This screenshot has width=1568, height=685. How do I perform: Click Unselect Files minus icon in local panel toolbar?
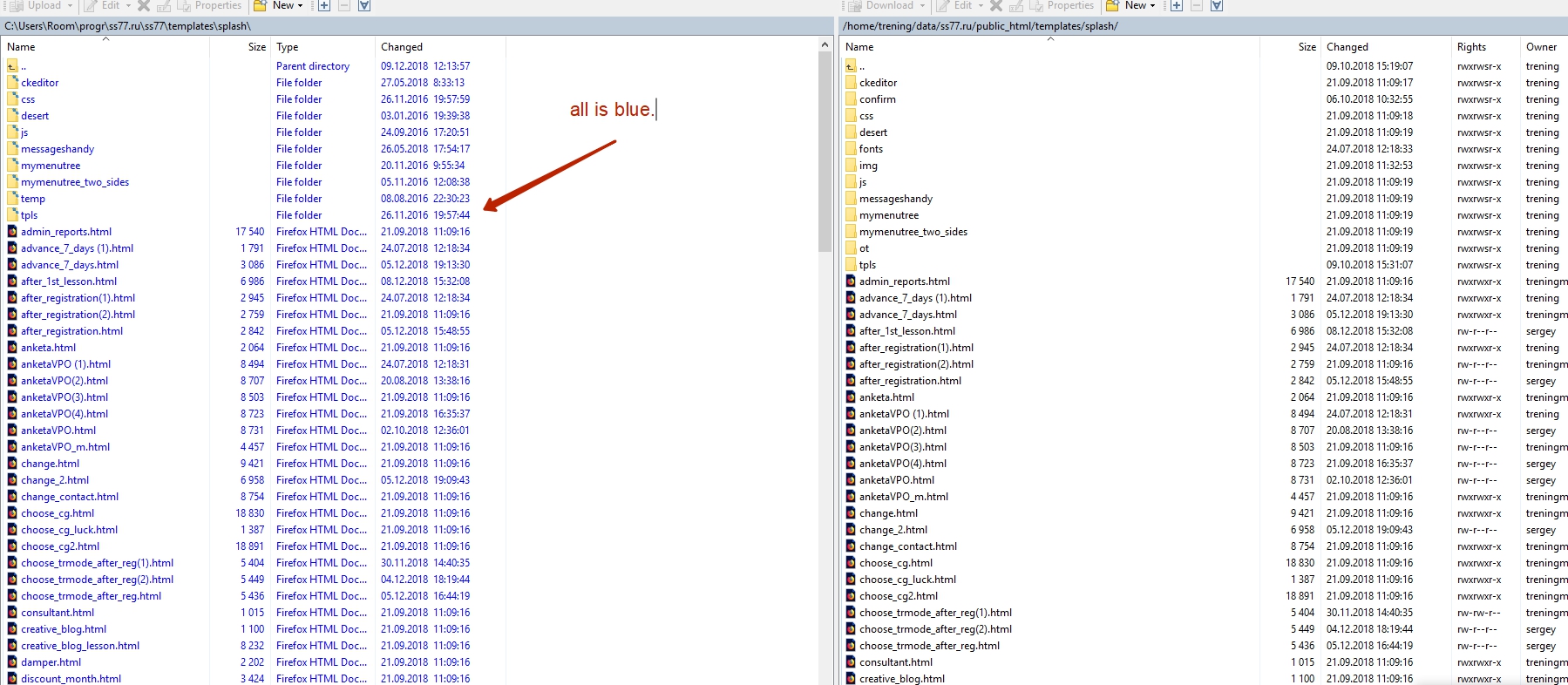coord(343,6)
